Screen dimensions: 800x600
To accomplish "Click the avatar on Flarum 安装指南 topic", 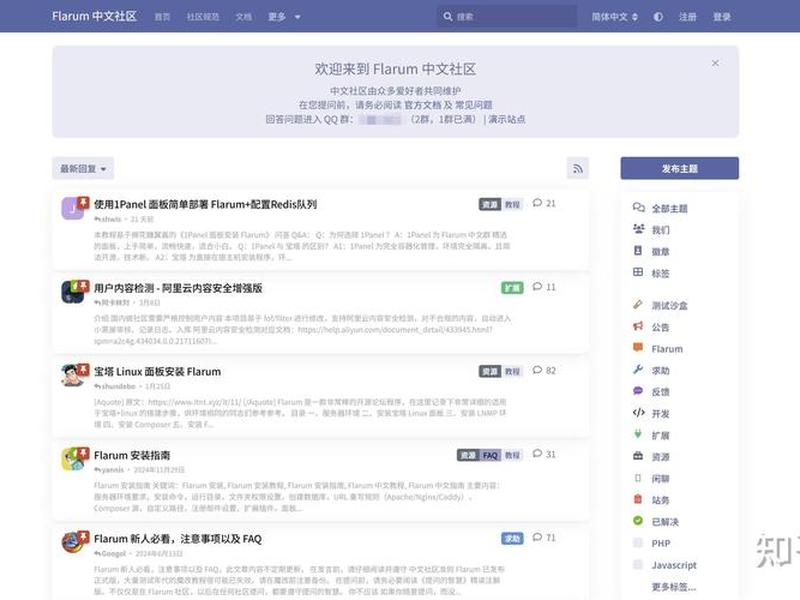I will click(x=72, y=459).
